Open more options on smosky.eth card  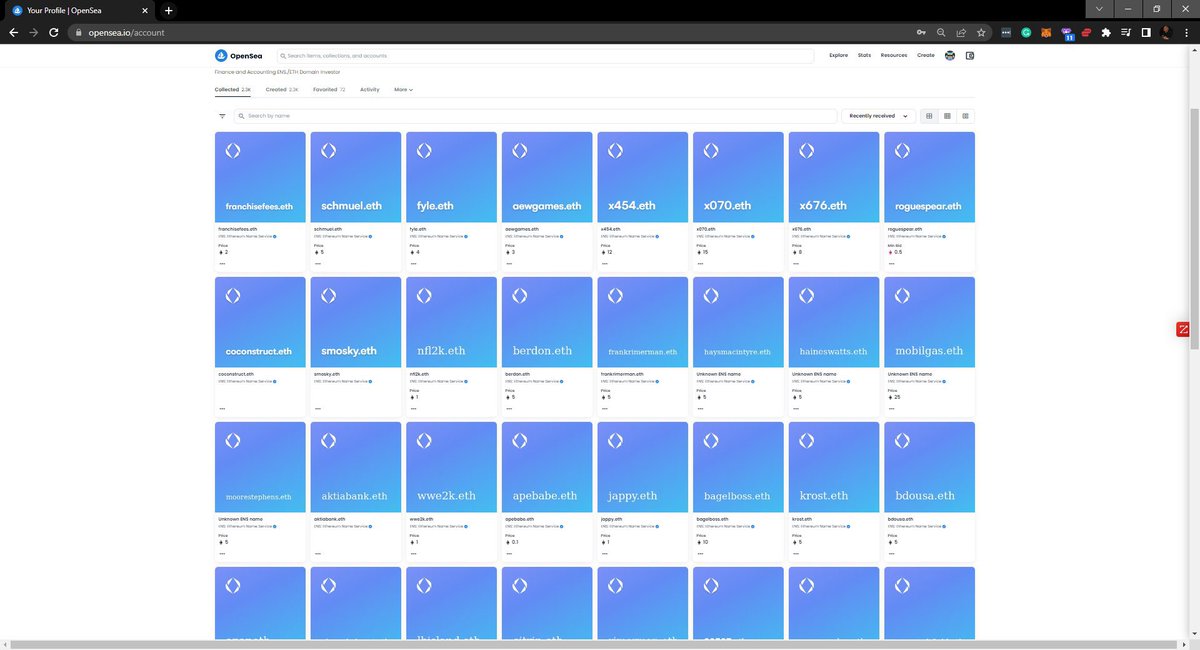point(318,409)
